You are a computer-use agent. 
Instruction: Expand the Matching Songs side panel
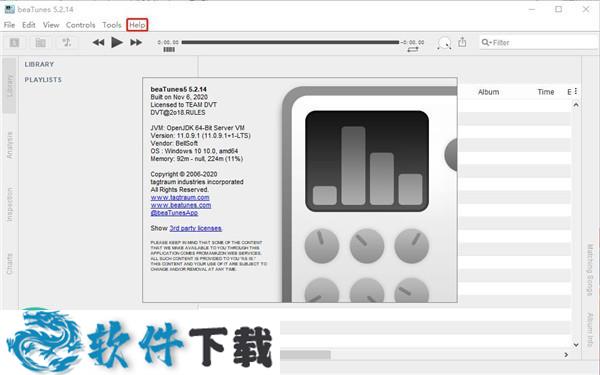point(590,269)
